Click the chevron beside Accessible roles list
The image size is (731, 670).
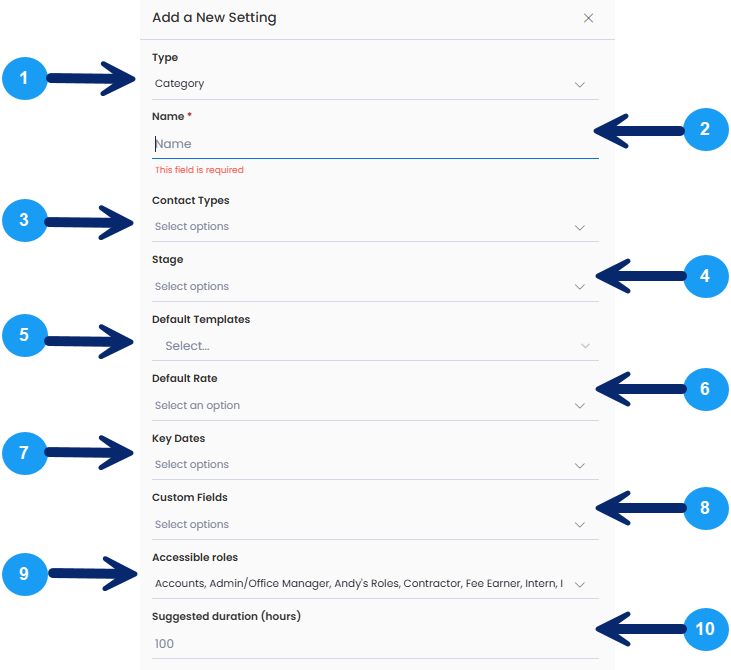[579, 585]
